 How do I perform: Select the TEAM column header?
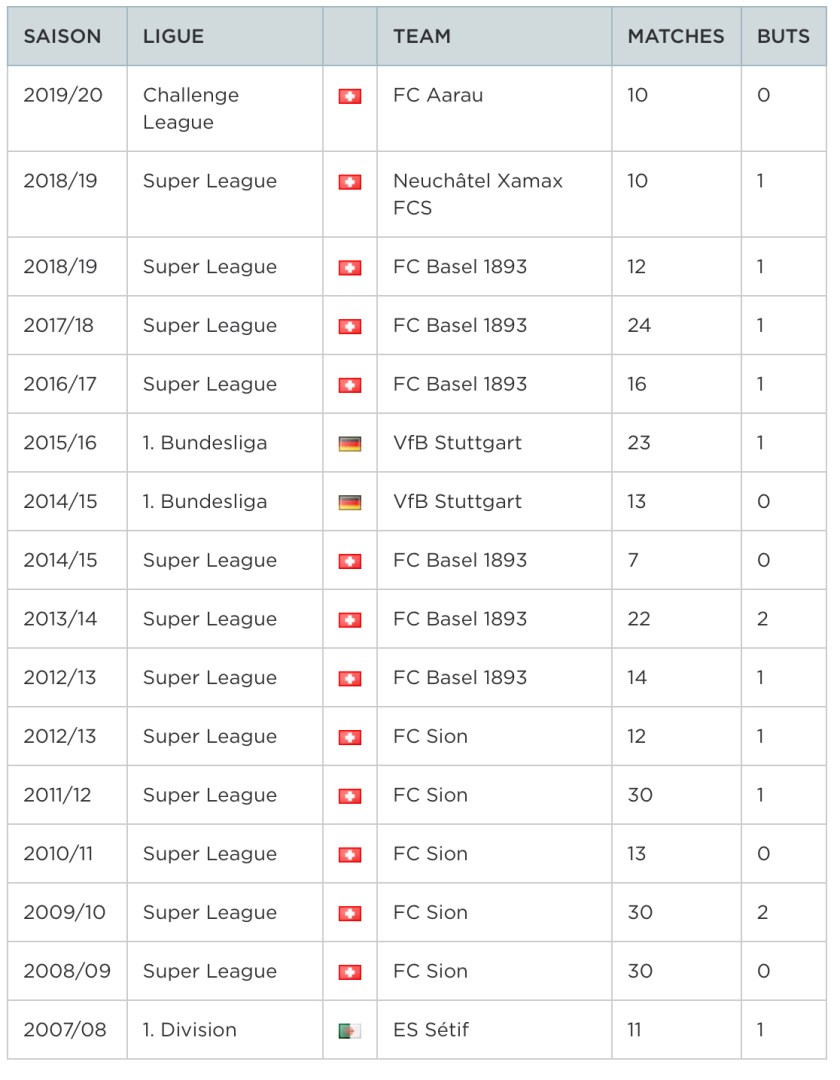[x=422, y=37]
